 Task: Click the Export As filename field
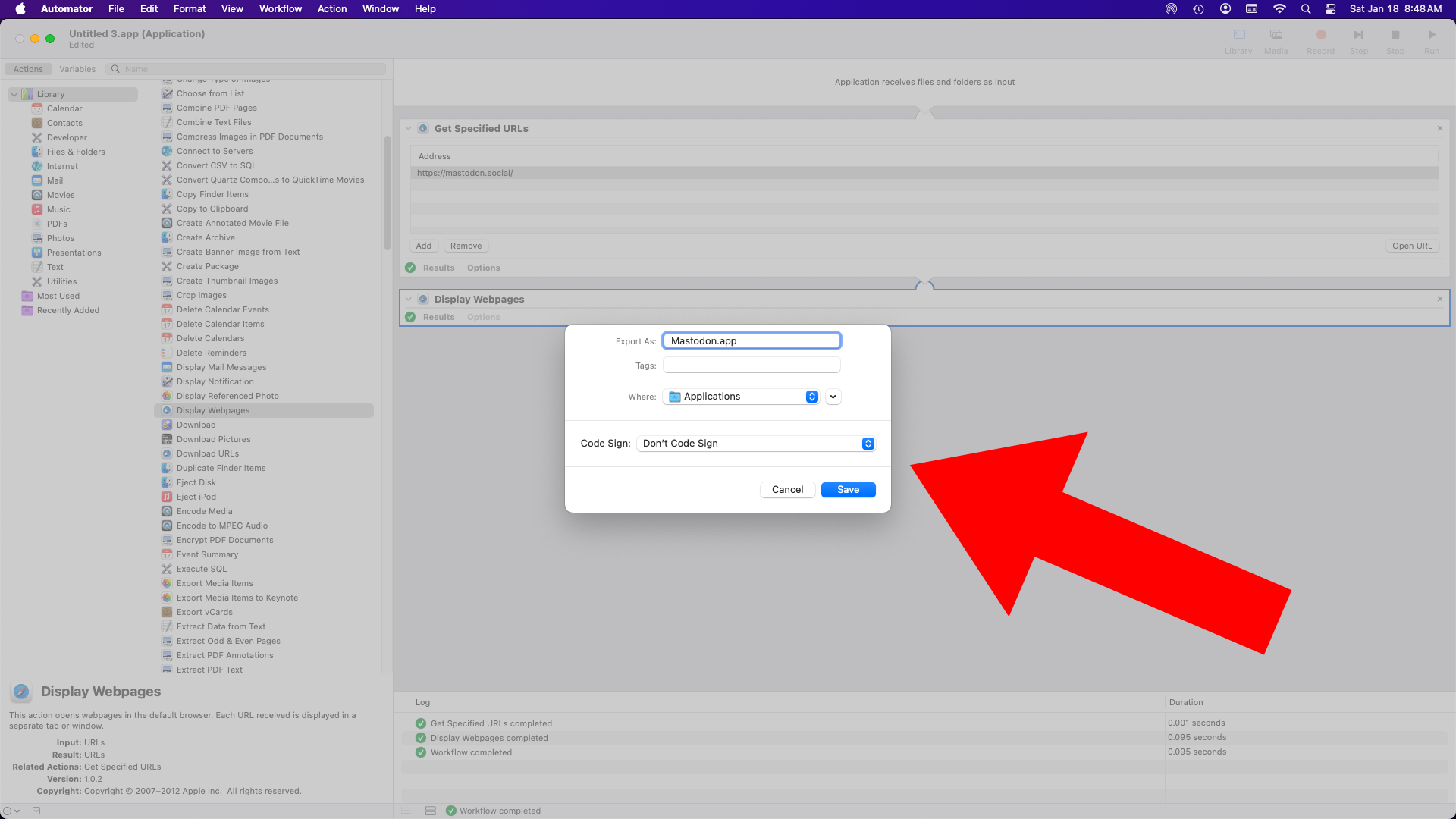(x=752, y=341)
